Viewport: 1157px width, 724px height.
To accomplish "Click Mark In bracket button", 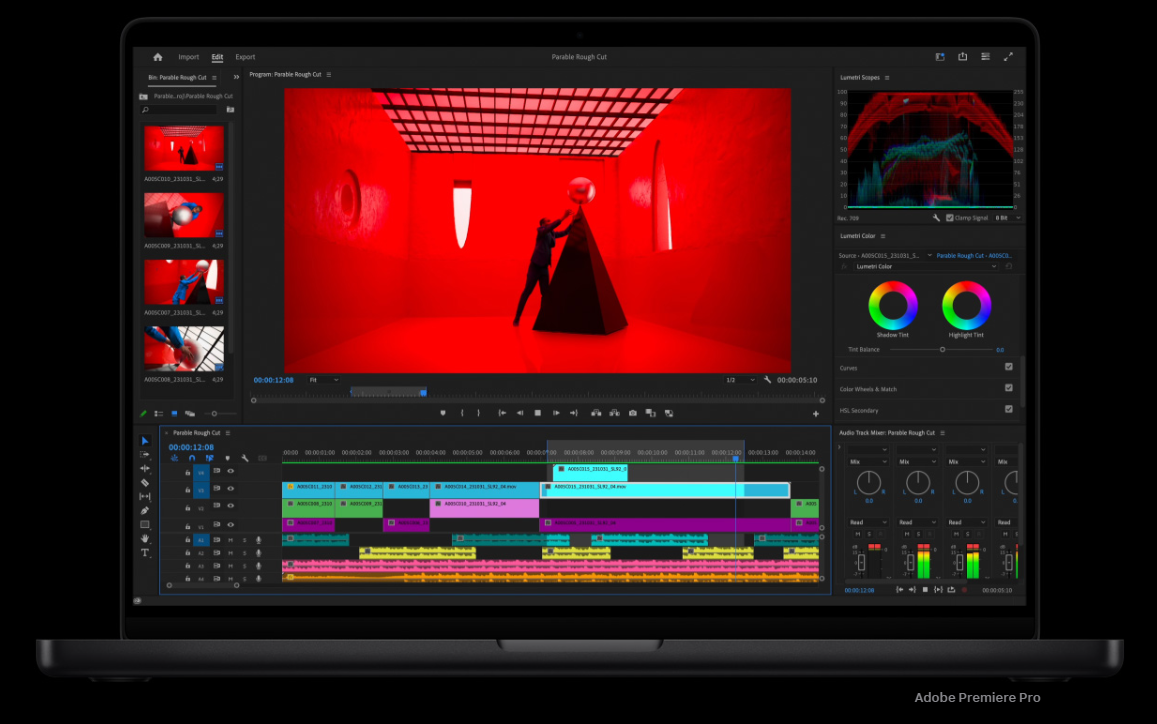I will (463, 413).
